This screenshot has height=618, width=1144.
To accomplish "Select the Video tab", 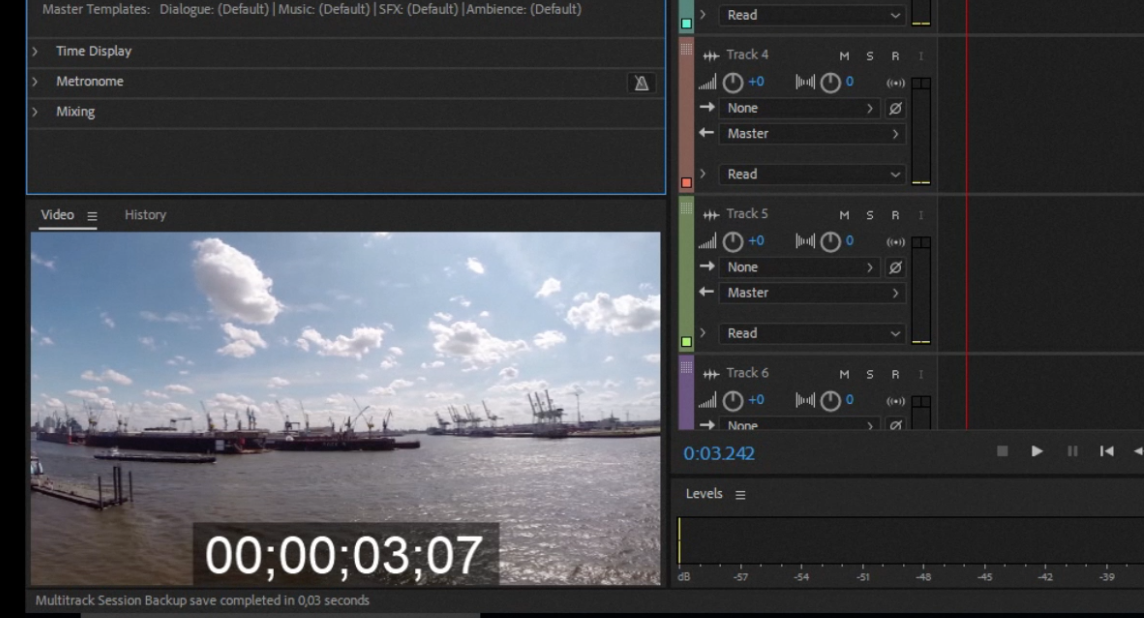I will pos(58,214).
